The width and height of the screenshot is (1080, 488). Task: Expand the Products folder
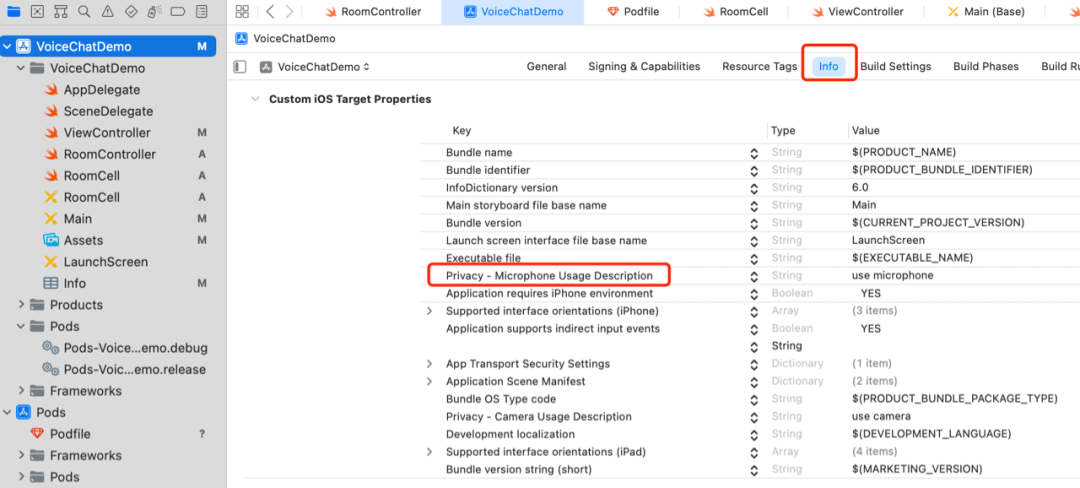click(22, 305)
